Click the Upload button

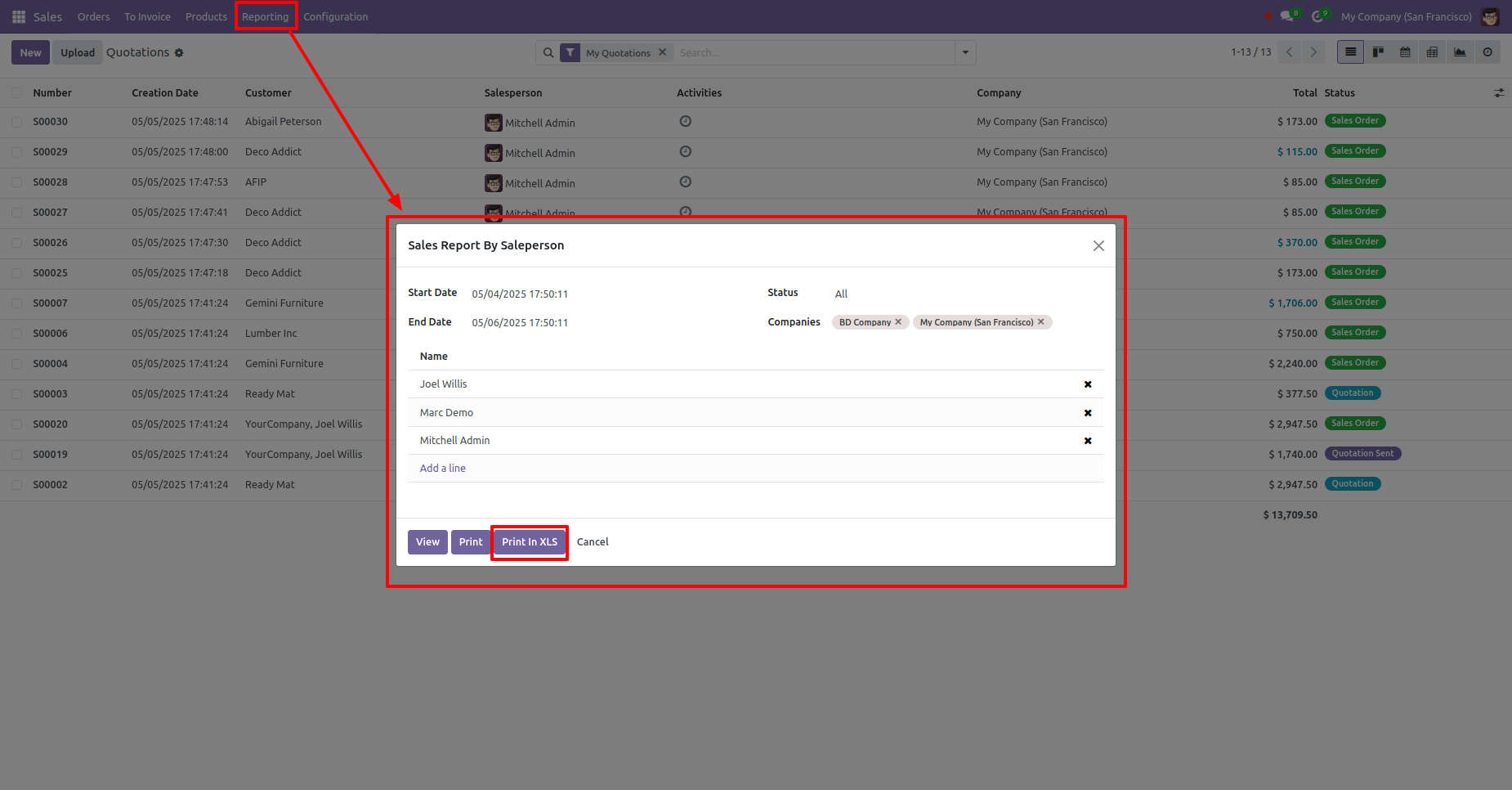click(78, 52)
